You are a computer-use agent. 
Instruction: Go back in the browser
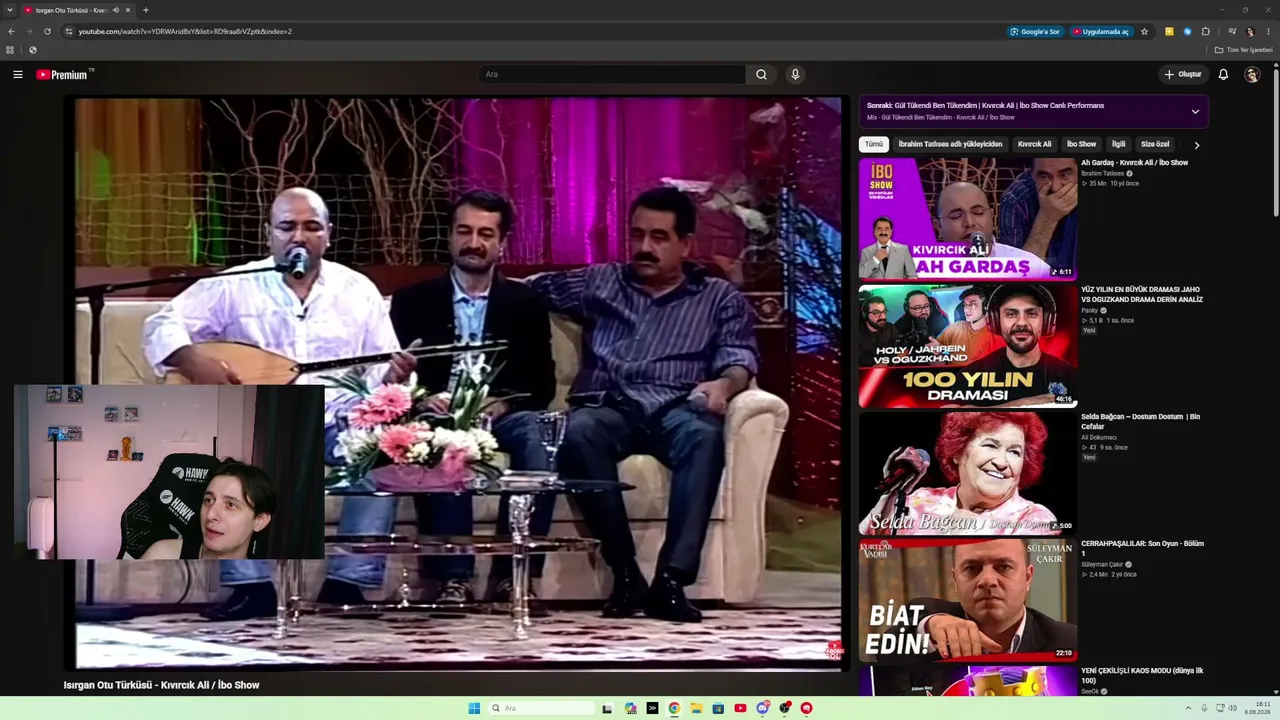(x=11, y=31)
